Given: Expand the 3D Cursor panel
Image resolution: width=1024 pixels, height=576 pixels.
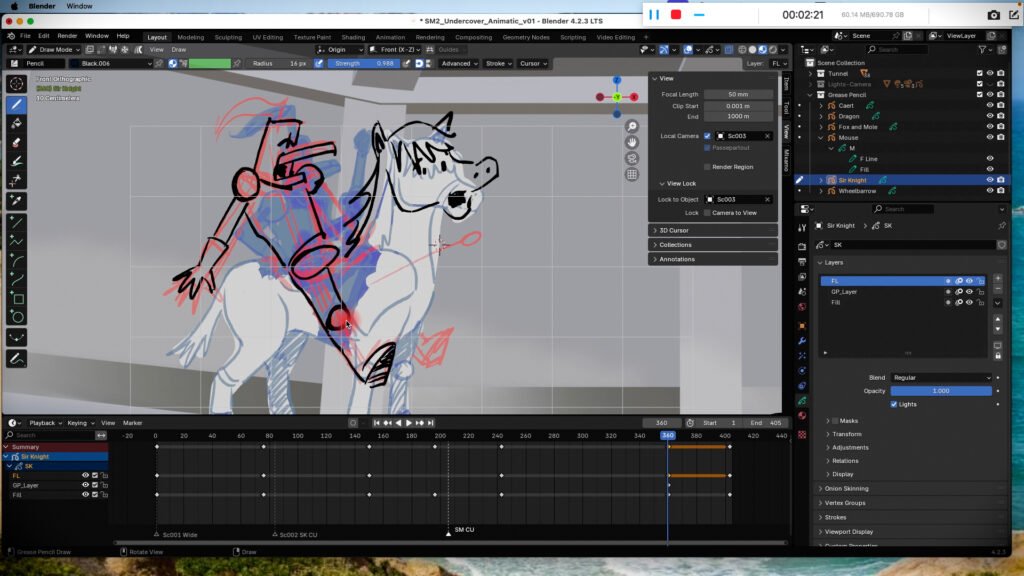Looking at the screenshot, I should [712, 231].
